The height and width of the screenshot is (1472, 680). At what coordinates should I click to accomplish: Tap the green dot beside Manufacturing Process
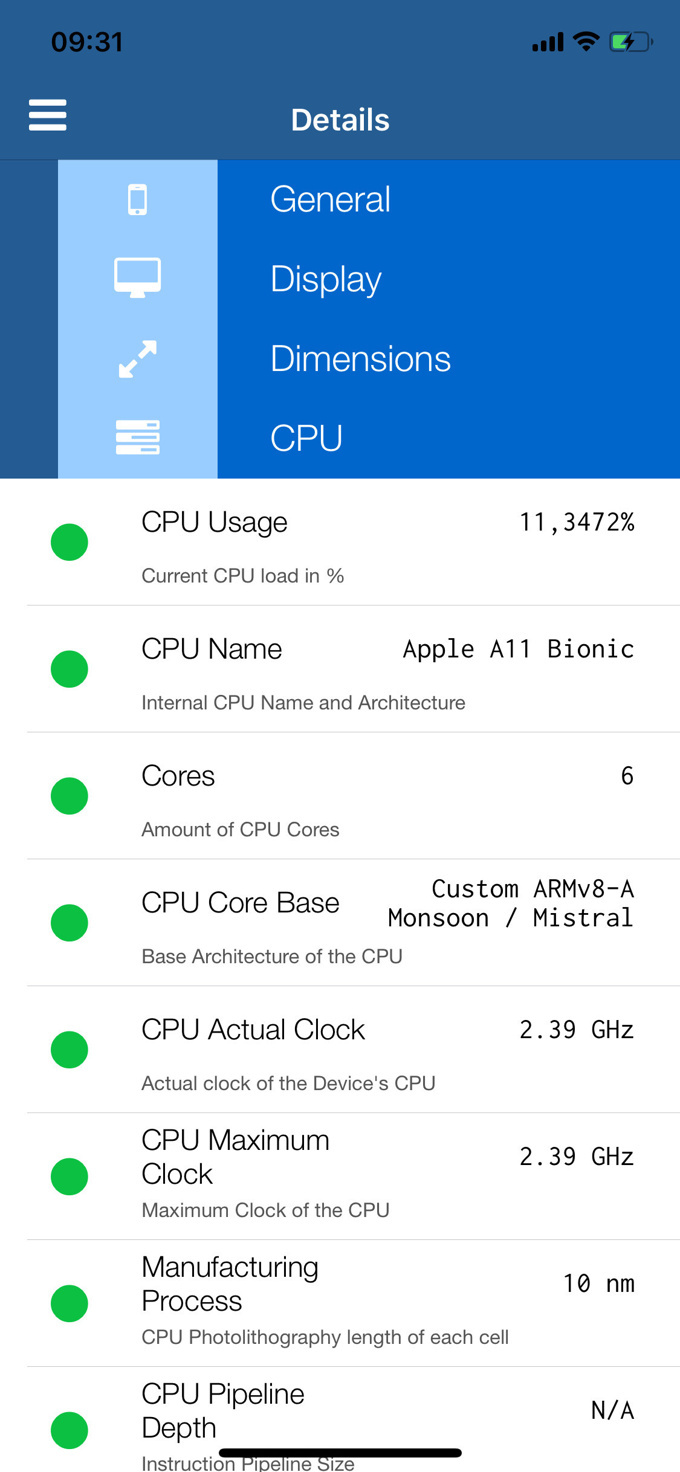point(70,1304)
